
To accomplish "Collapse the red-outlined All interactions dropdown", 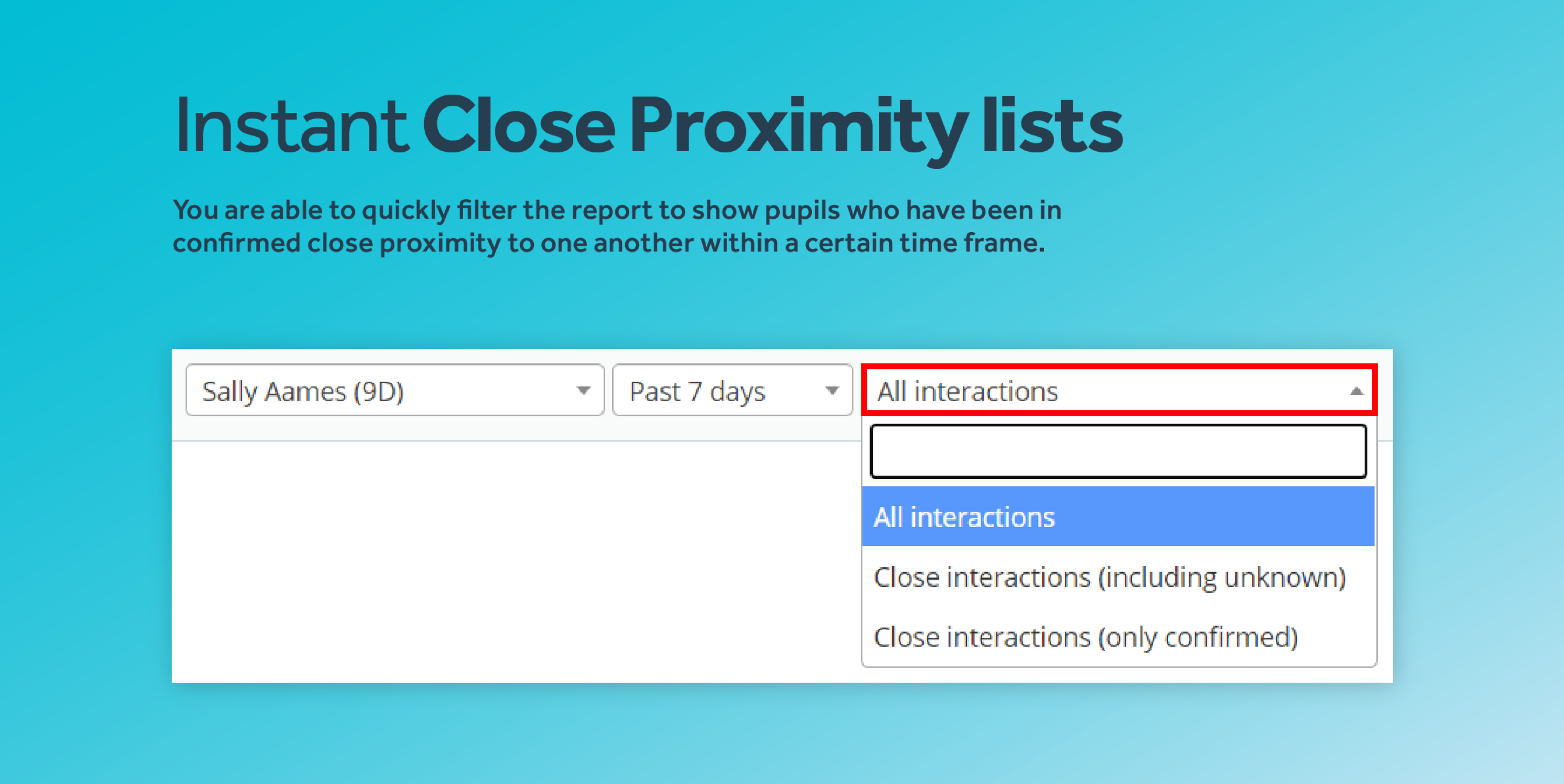I will coord(1119,390).
